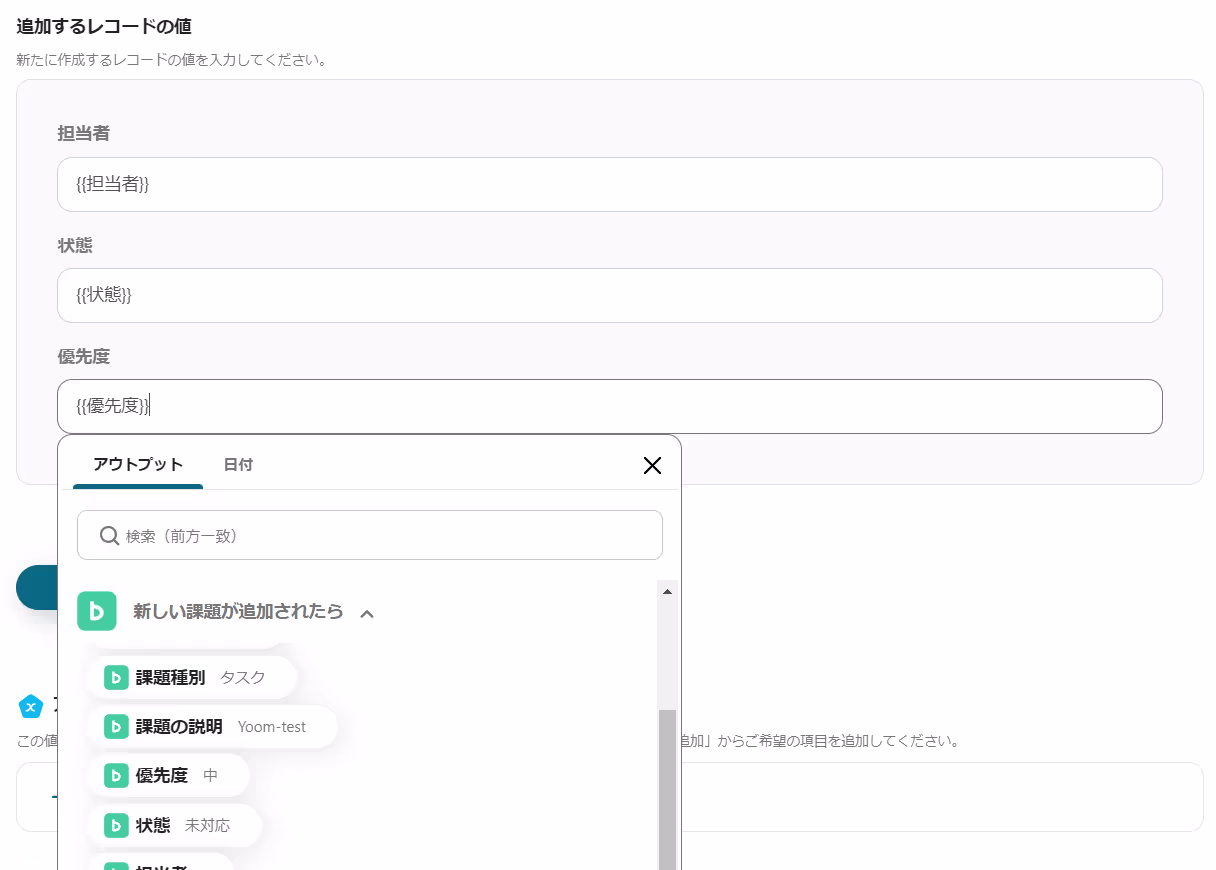The width and height of the screenshot is (1216, 870).
Task: Focus the 担当者 input field
Action: (610, 184)
